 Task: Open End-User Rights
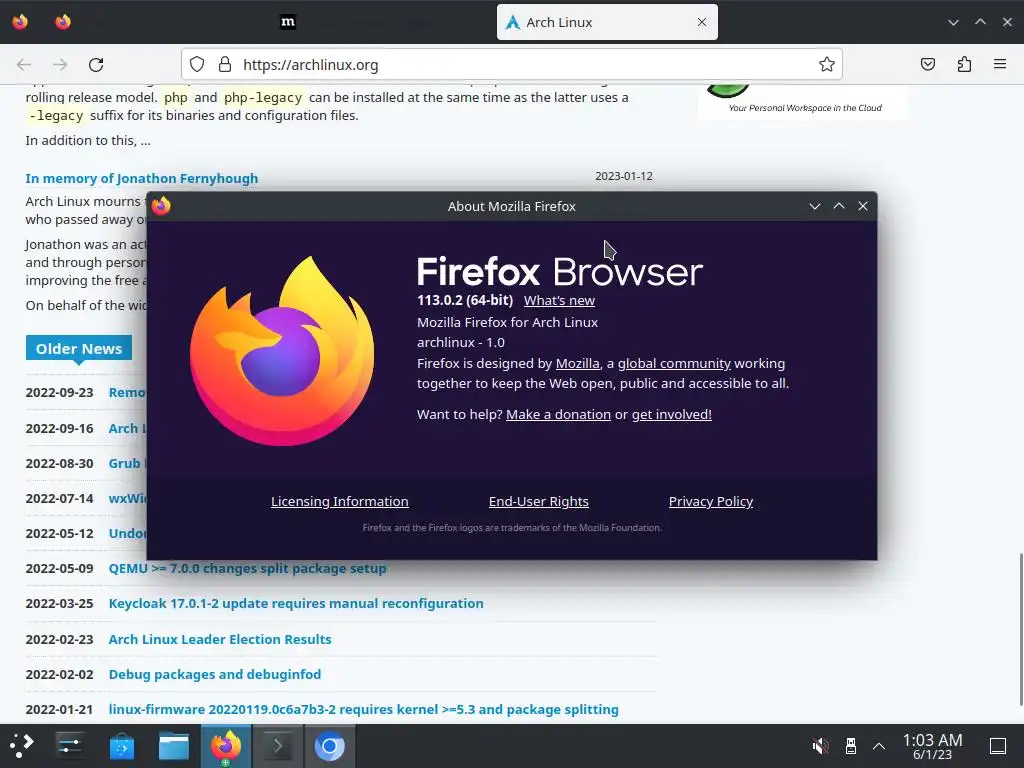pos(539,501)
